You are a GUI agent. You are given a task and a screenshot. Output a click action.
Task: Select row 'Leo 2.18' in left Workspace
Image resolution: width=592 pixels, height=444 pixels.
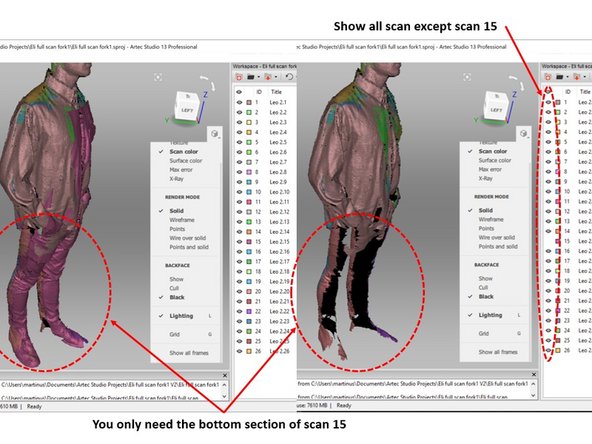point(265,272)
